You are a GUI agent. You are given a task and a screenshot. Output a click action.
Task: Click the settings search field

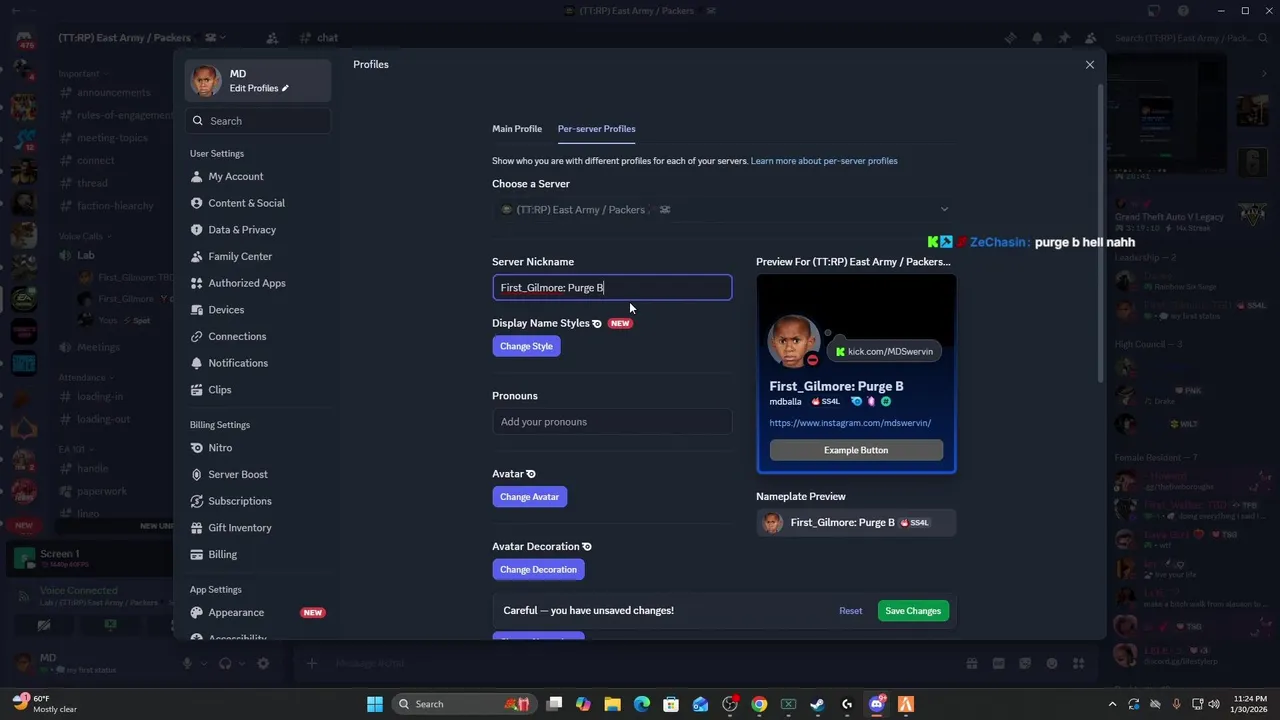(x=258, y=121)
